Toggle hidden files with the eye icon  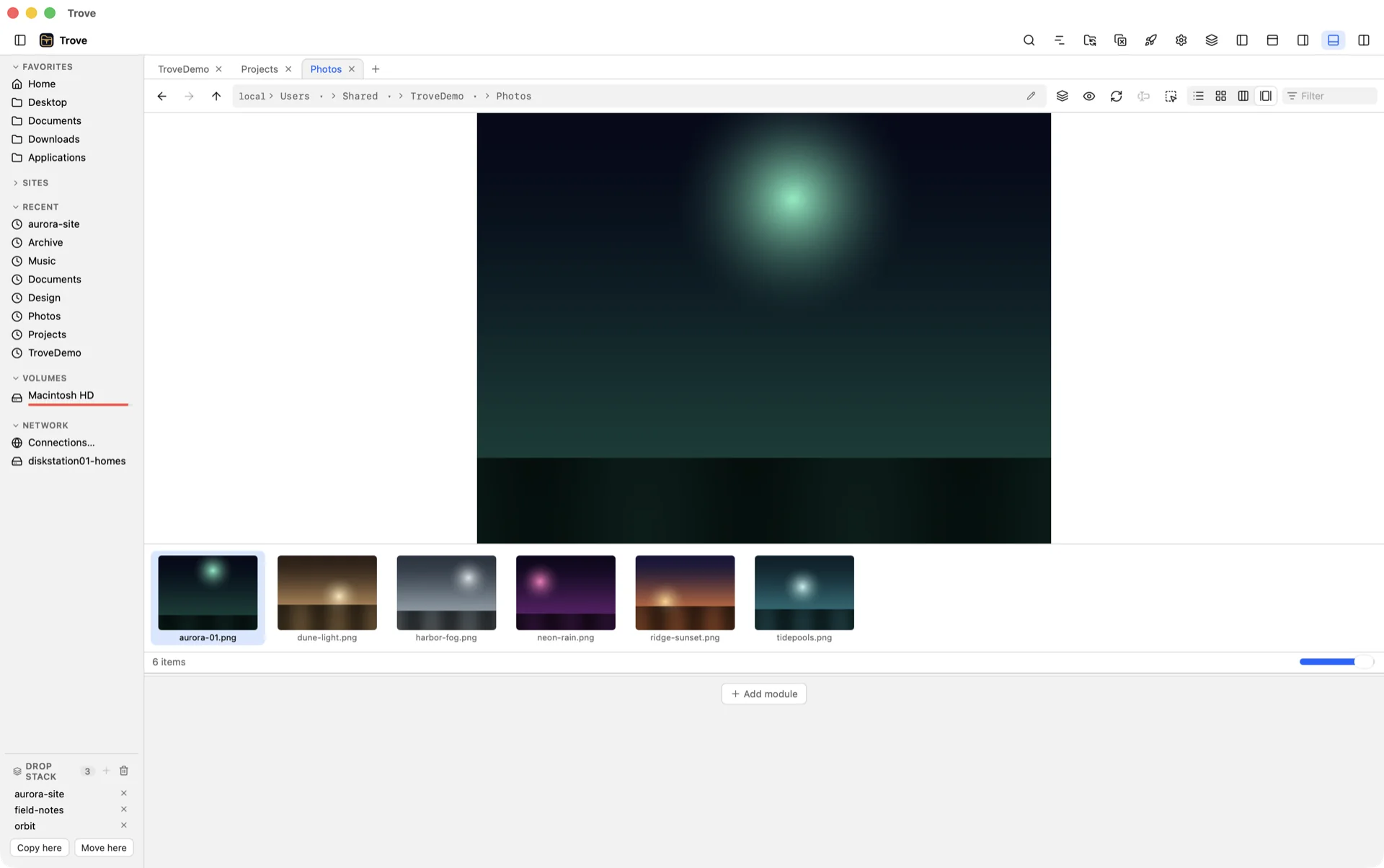pyautogui.click(x=1089, y=96)
